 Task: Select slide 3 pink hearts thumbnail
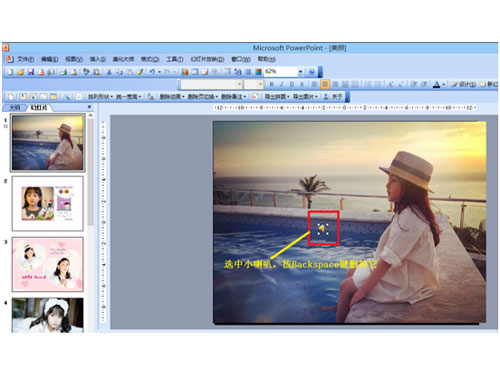point(48,264)
